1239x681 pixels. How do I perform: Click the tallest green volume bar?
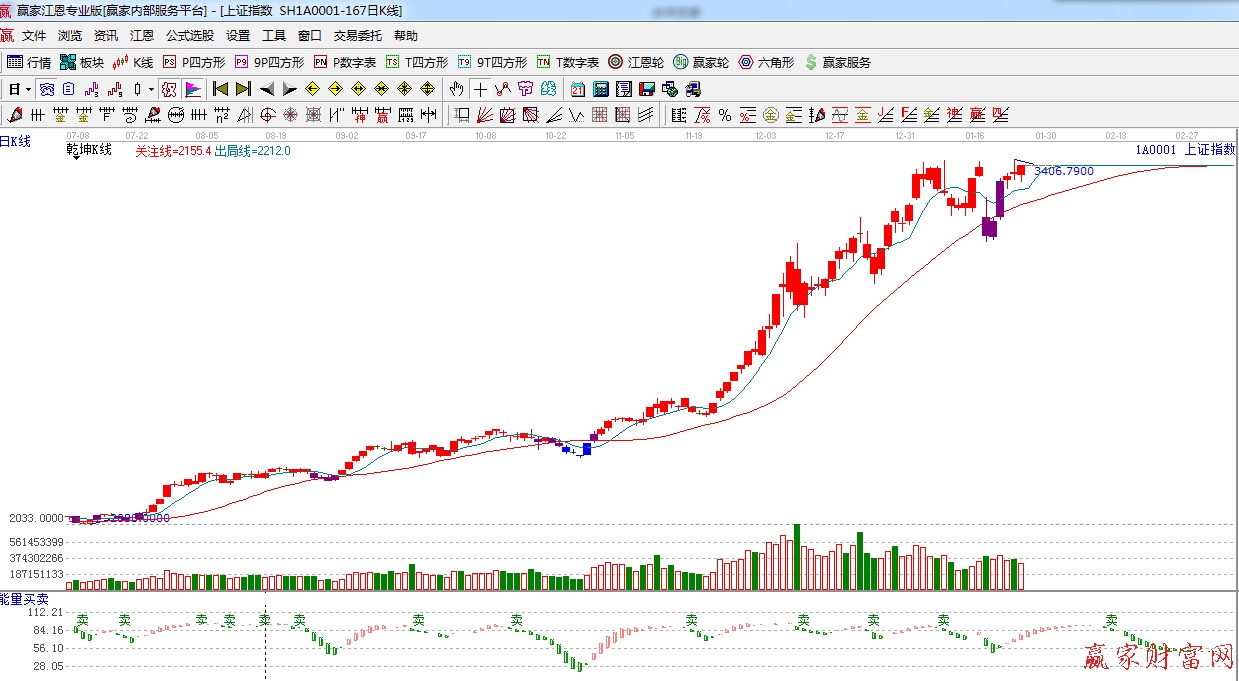[797, 557]
